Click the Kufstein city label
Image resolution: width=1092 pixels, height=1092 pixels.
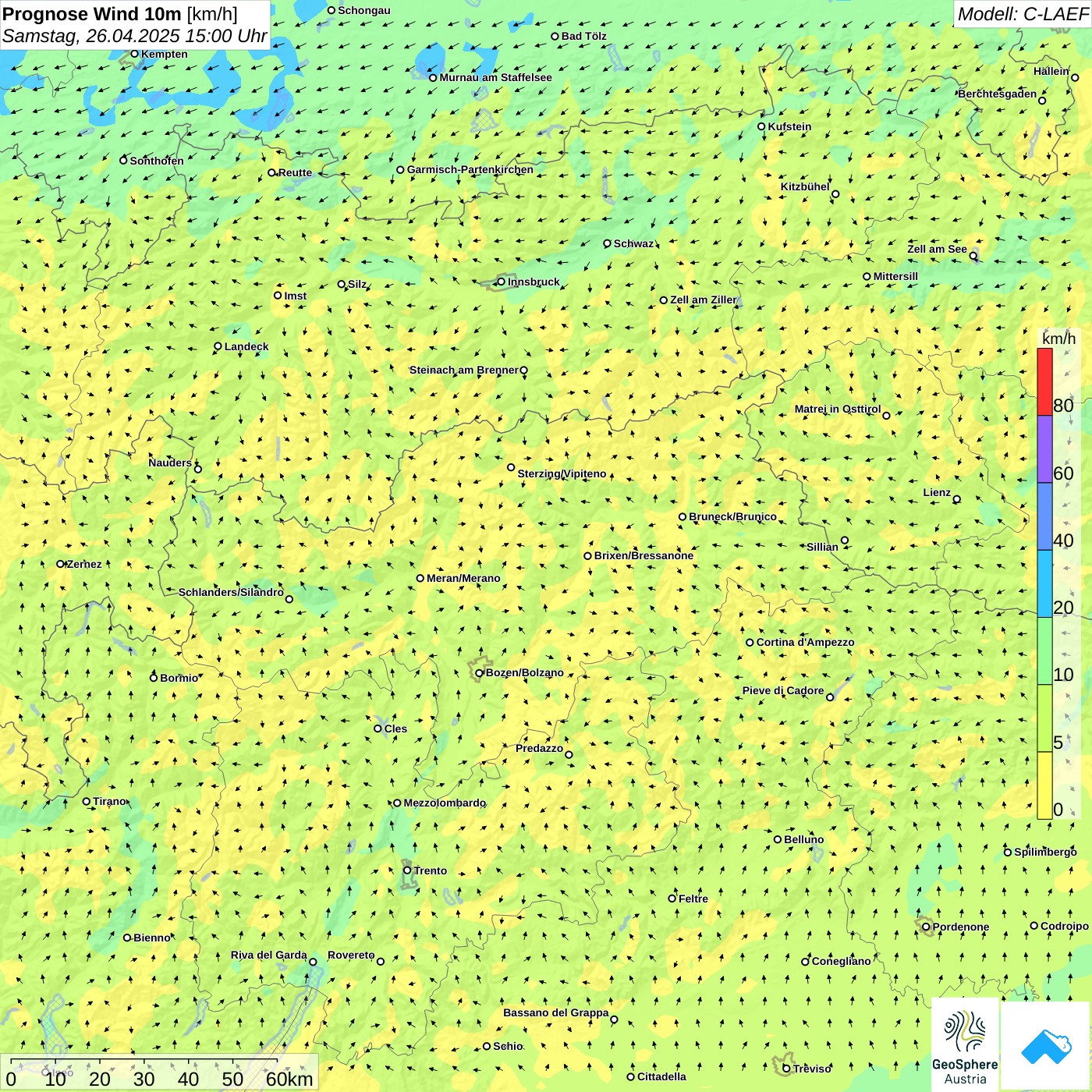[x=789, y=126]
